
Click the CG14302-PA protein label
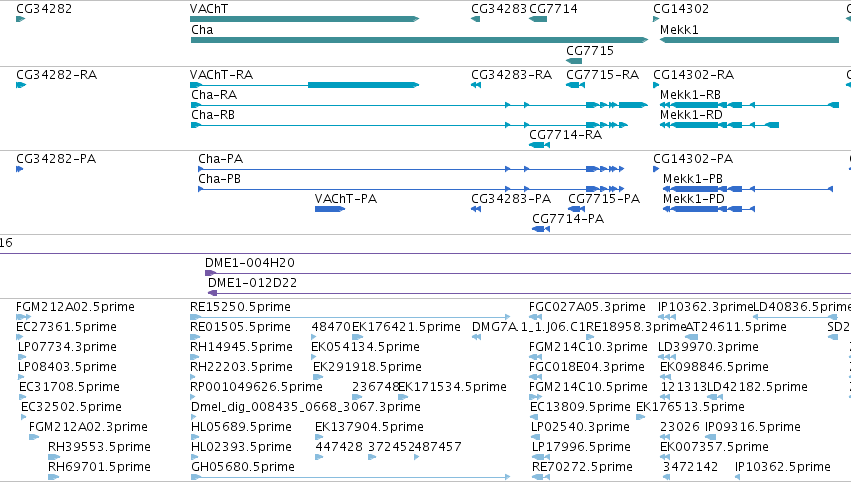[x=693, y=159]
